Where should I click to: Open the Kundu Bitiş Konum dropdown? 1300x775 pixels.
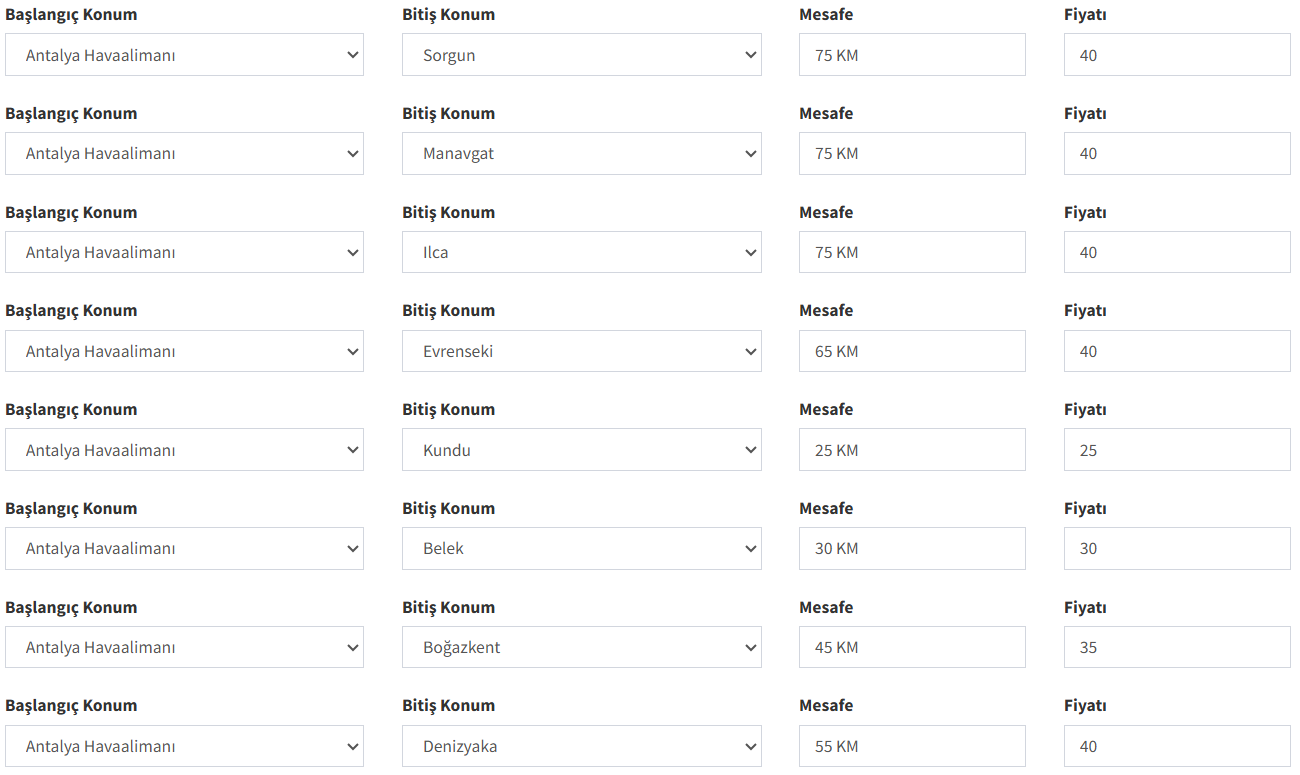[581, 450]
